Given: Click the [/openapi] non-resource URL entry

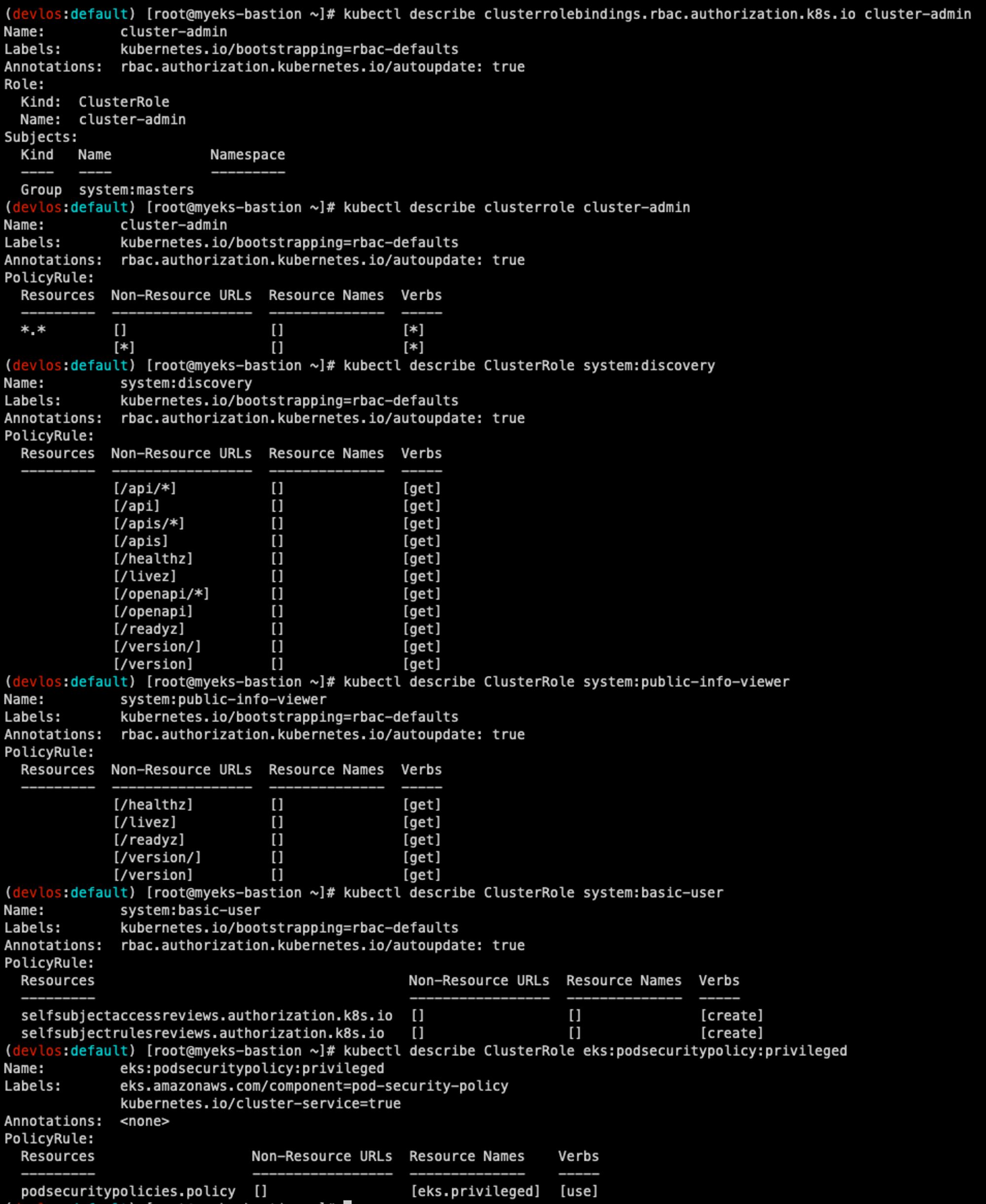Looking at the screenshot, I should pos(153,612).
